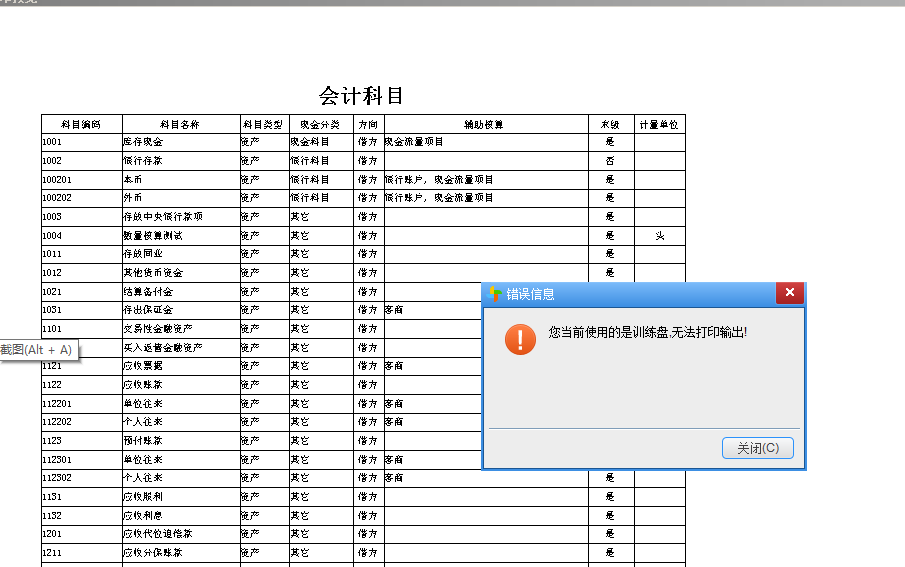Click the 数量核算测试 account name cell

(153, 236)
